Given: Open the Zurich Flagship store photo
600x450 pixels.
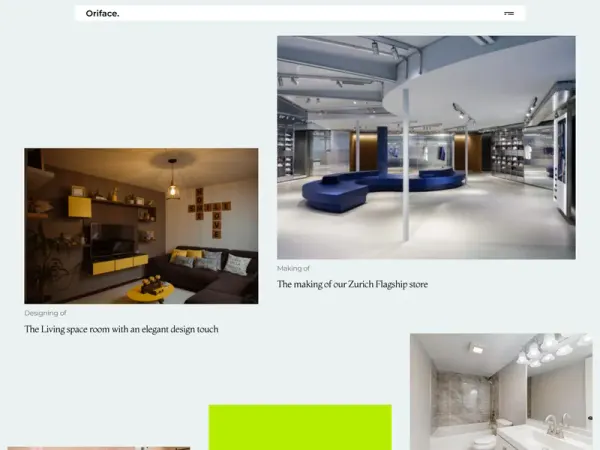Looking at the screenshot, I should pyautogui.click(x=426, y=147).
